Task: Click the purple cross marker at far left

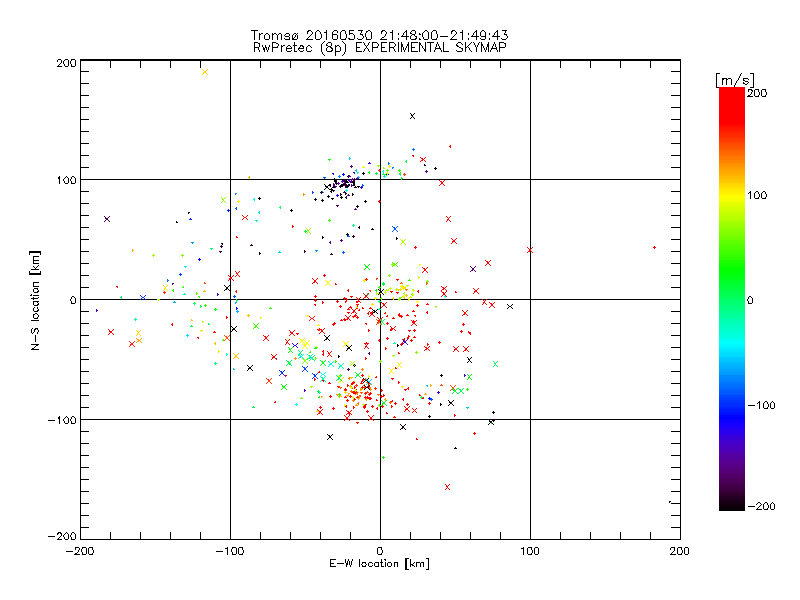Action: pos(107,219)
